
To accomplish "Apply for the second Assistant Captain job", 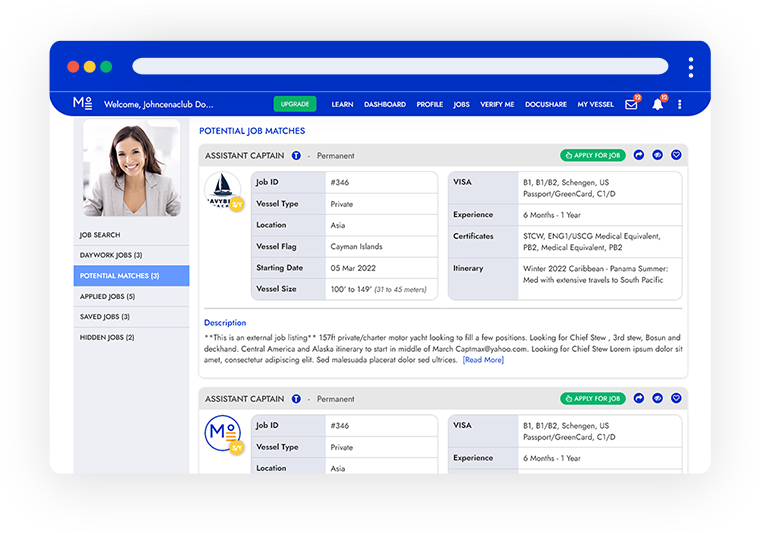I will [593, 399].
